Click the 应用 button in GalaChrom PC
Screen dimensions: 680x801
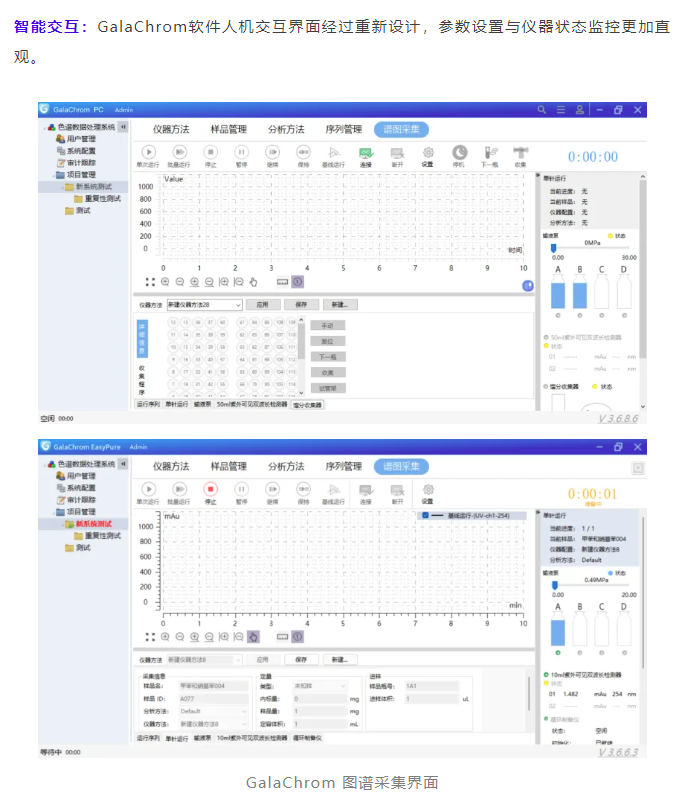click(263, 305)
